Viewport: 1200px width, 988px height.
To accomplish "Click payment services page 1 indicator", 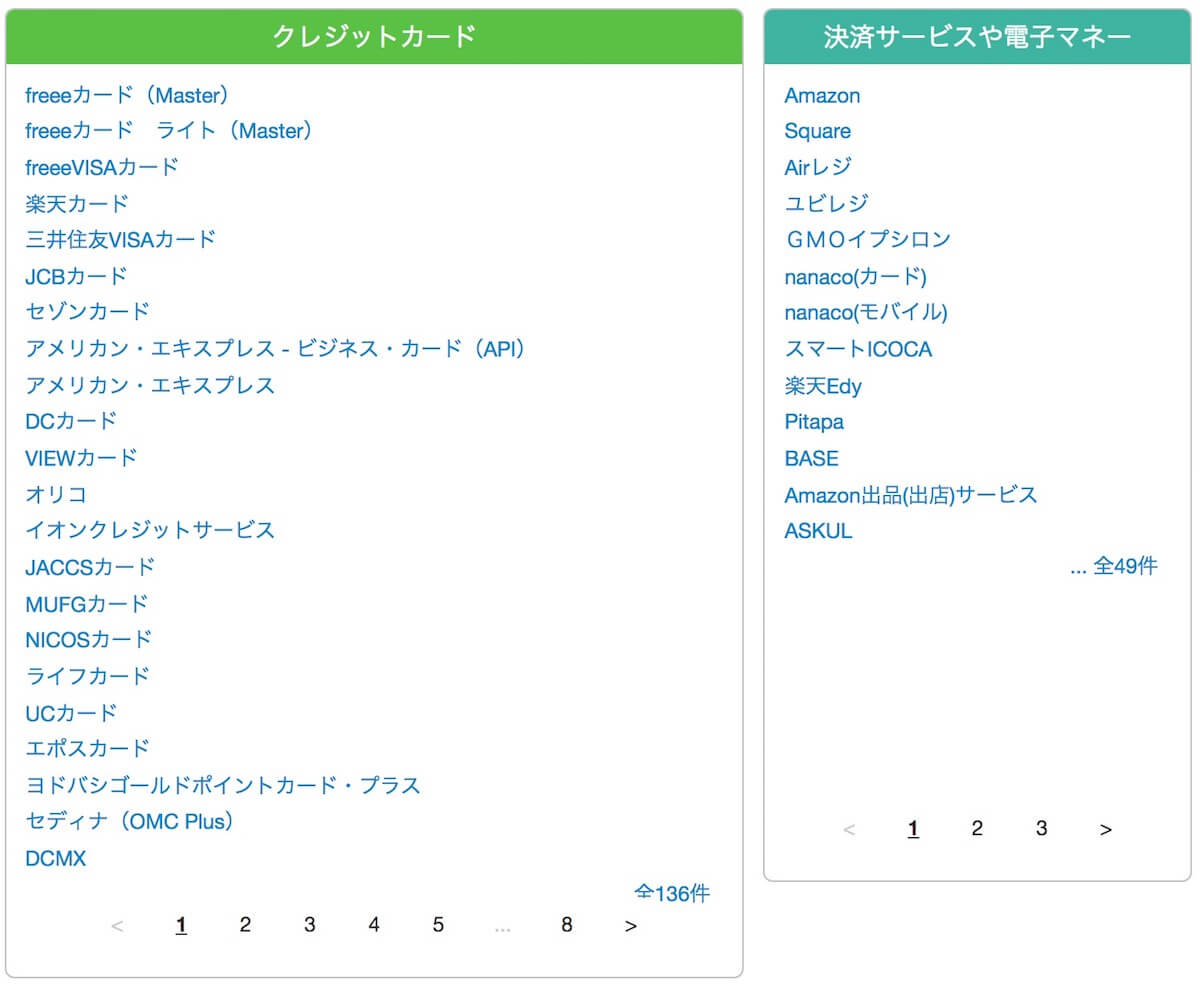I will click(913, 828).
